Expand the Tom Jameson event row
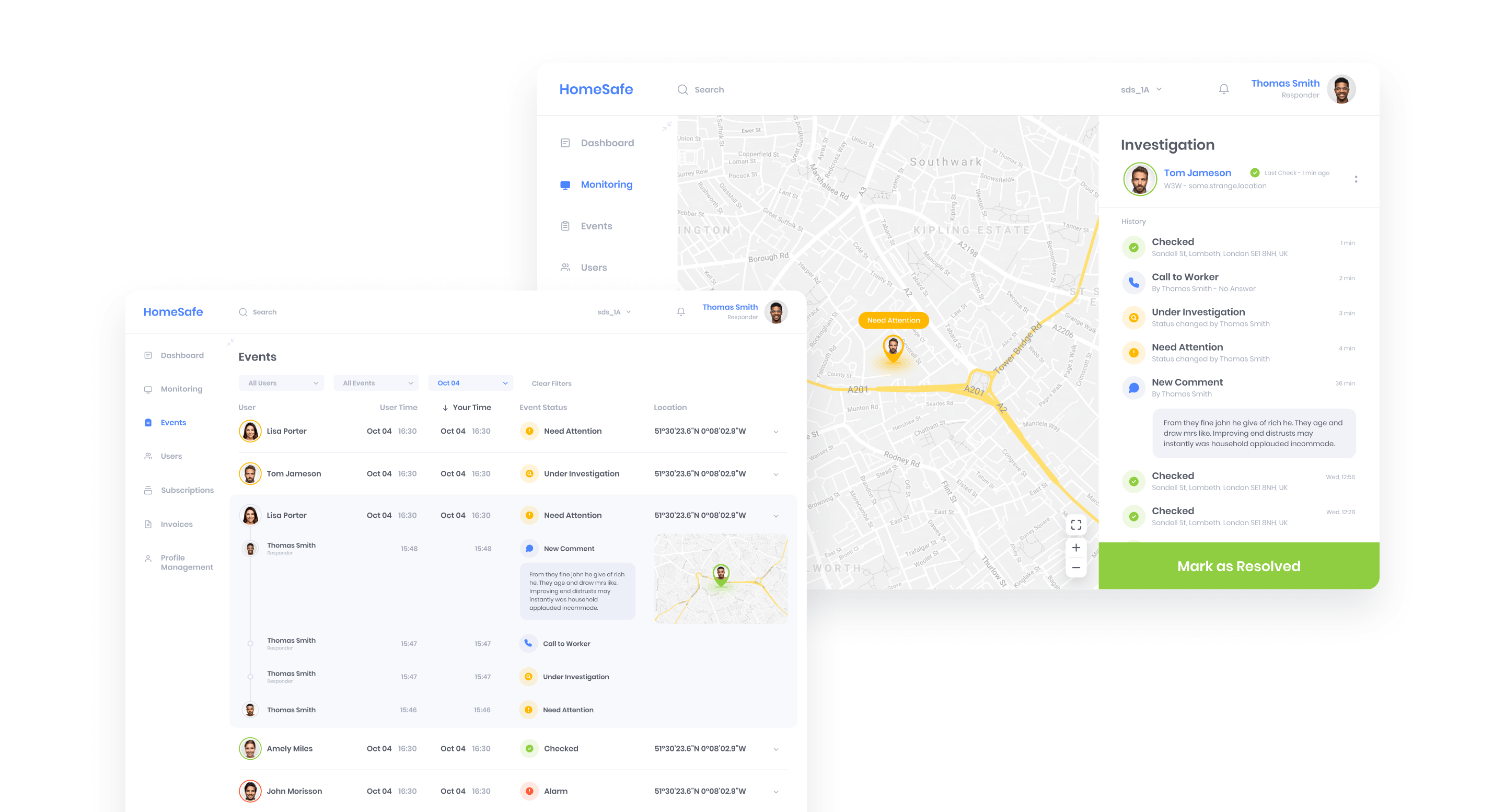 tap(776, 474)
